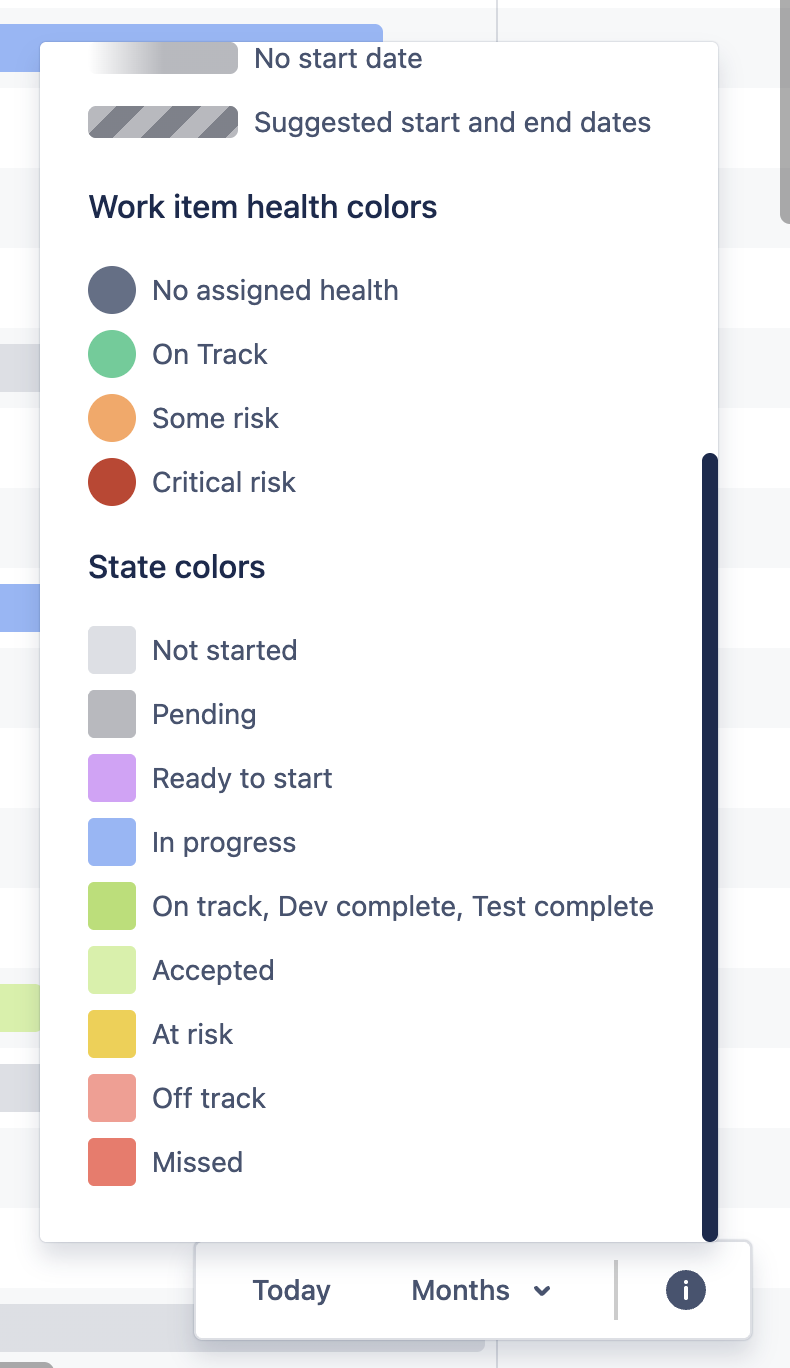Click the light green Accepted swatch
This screenshot has width=790, height=1368.
tap(112, 970)
